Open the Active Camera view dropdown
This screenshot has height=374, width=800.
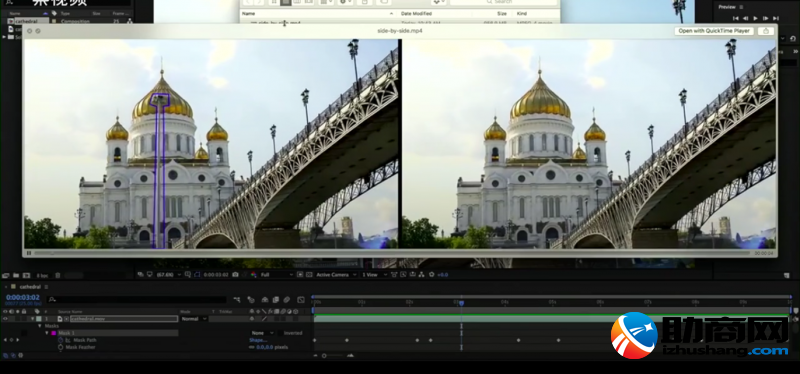(337, 275)
